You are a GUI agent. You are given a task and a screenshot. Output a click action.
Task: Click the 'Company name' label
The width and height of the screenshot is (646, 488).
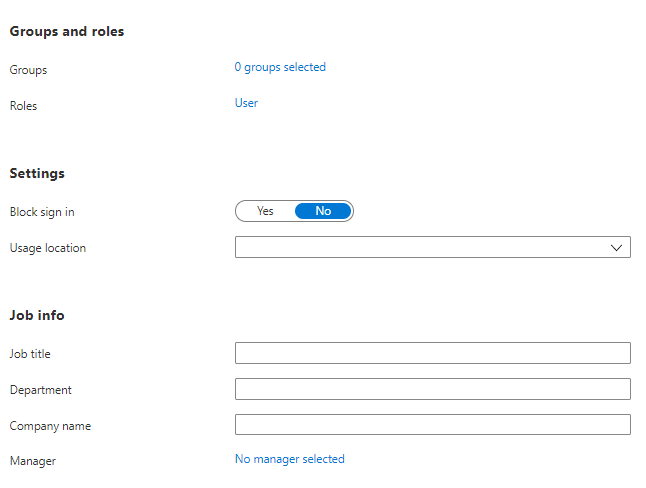click(x=50, y=426)
